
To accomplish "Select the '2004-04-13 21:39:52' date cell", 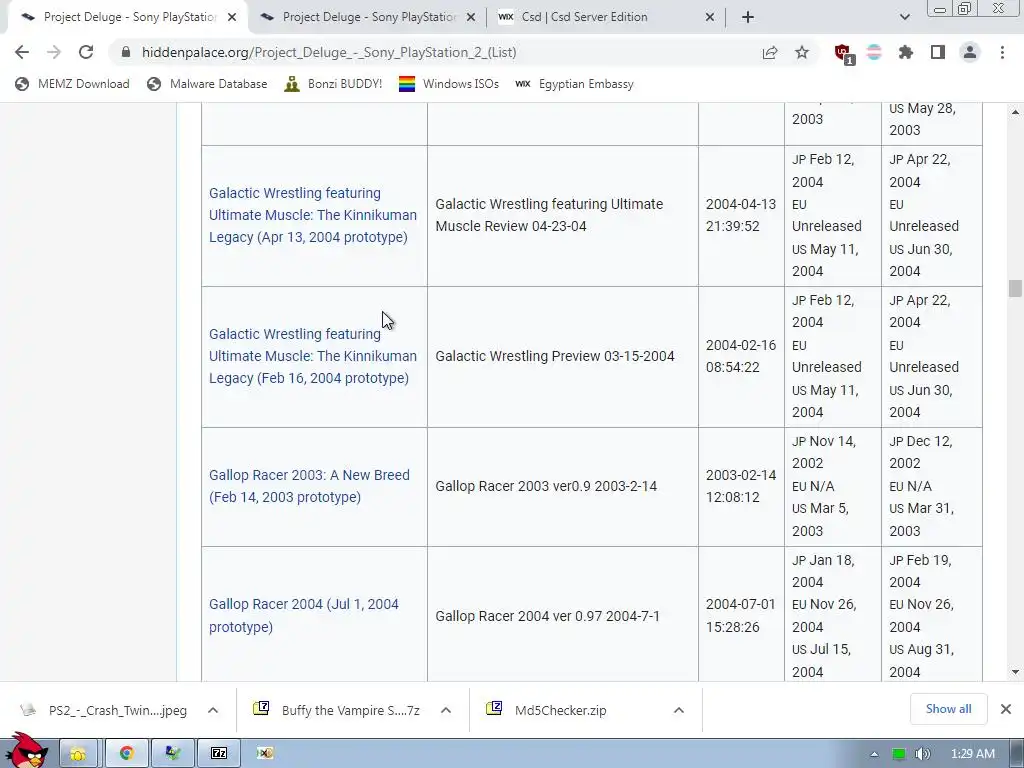I will [741, 215].
